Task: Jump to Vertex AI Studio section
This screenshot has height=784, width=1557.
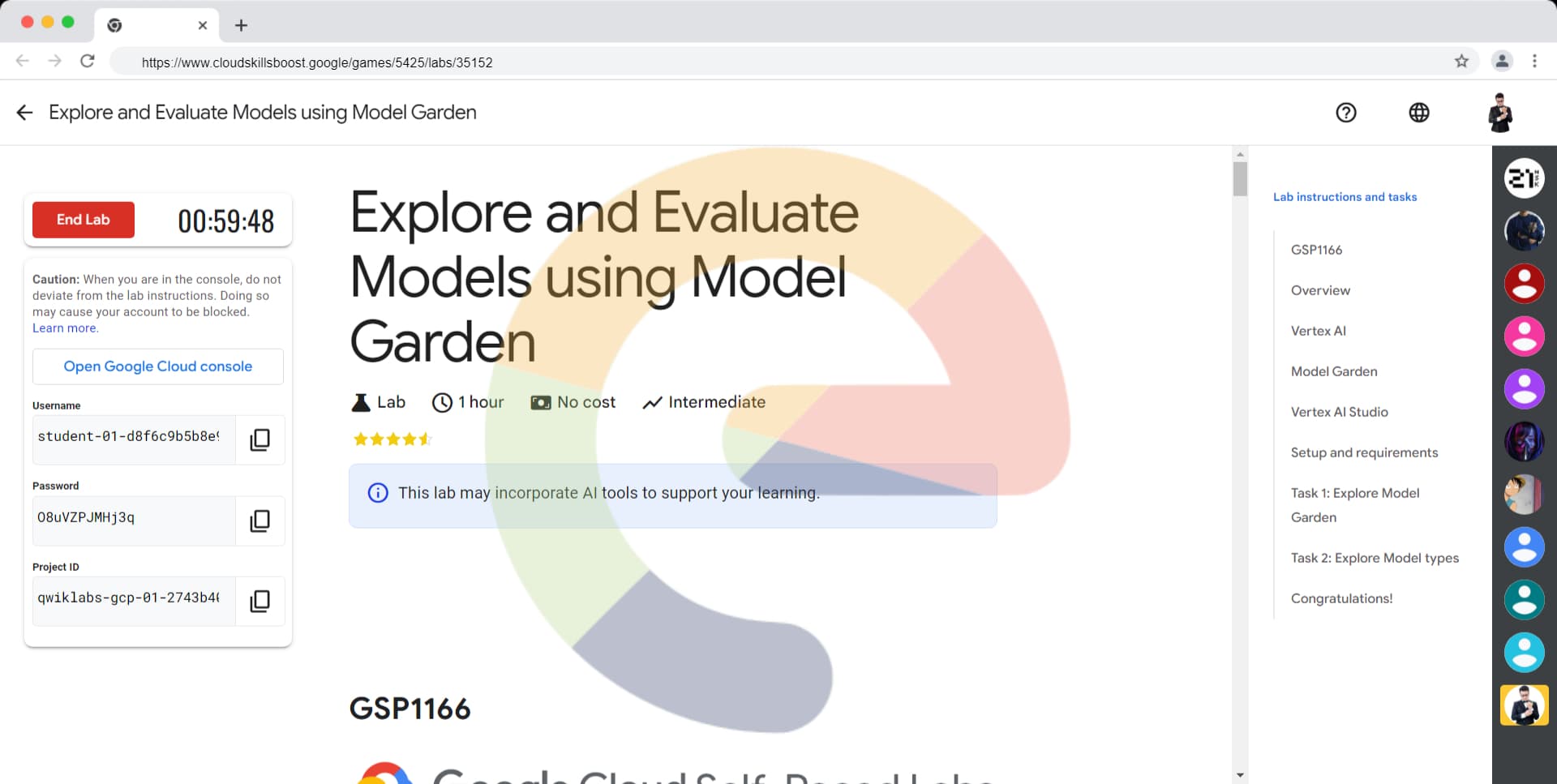Action: coord(1340,412)
